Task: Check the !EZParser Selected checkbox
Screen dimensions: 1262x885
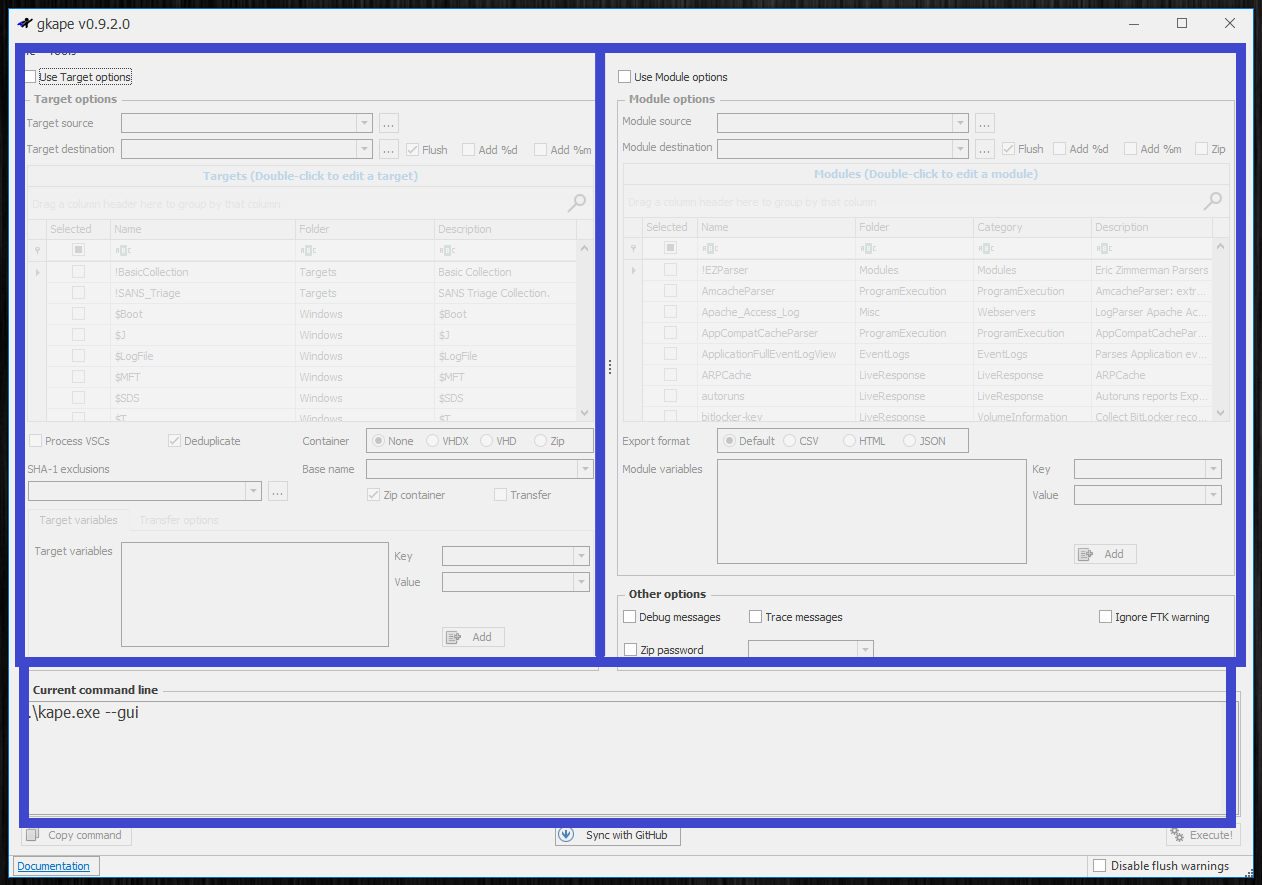Action: pyautogui.click(x=672, y=270)
